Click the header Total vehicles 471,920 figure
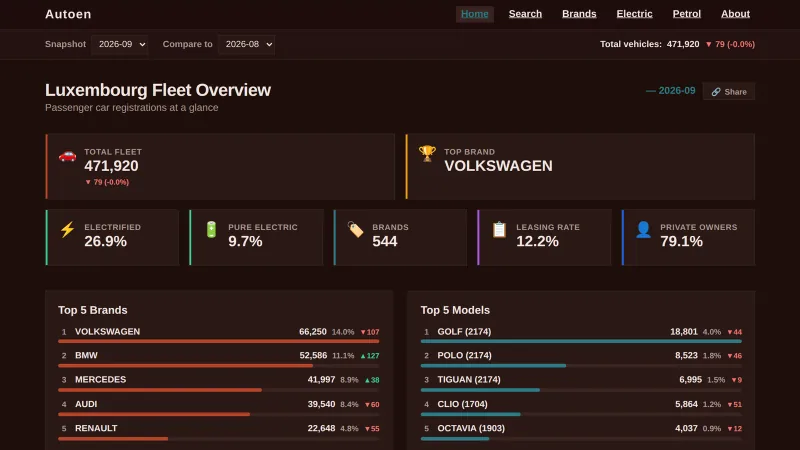The width and height of the screenshot is (800, 450). pyautogui.click(x=683, y=44)
